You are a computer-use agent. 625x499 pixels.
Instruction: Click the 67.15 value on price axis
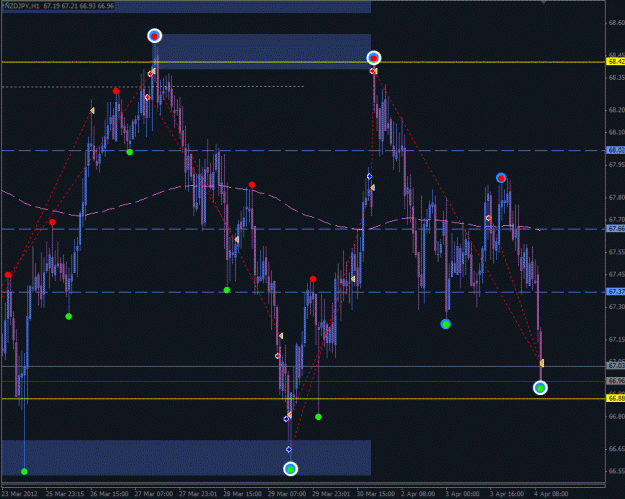click(616, 339)
